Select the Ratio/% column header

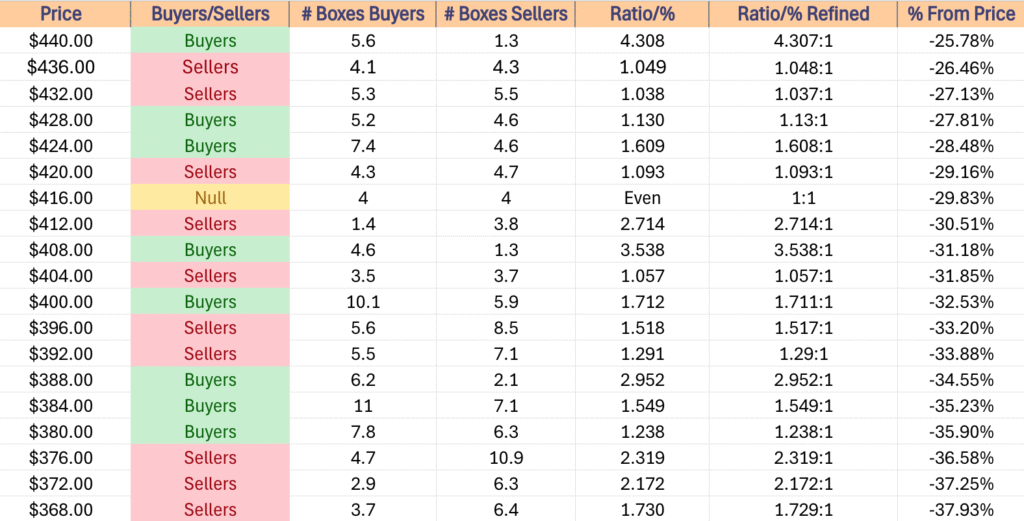click(x=642, y=14)
